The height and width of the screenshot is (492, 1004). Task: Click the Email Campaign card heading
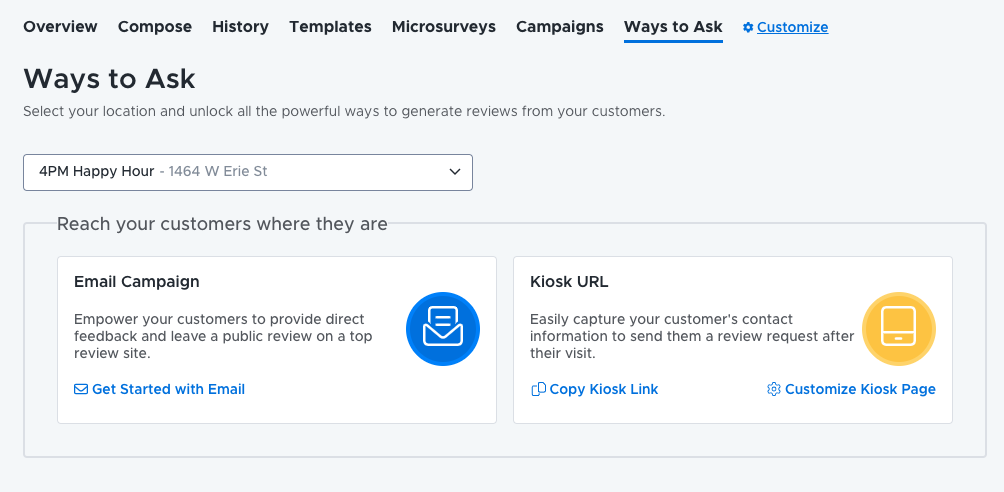137,282
